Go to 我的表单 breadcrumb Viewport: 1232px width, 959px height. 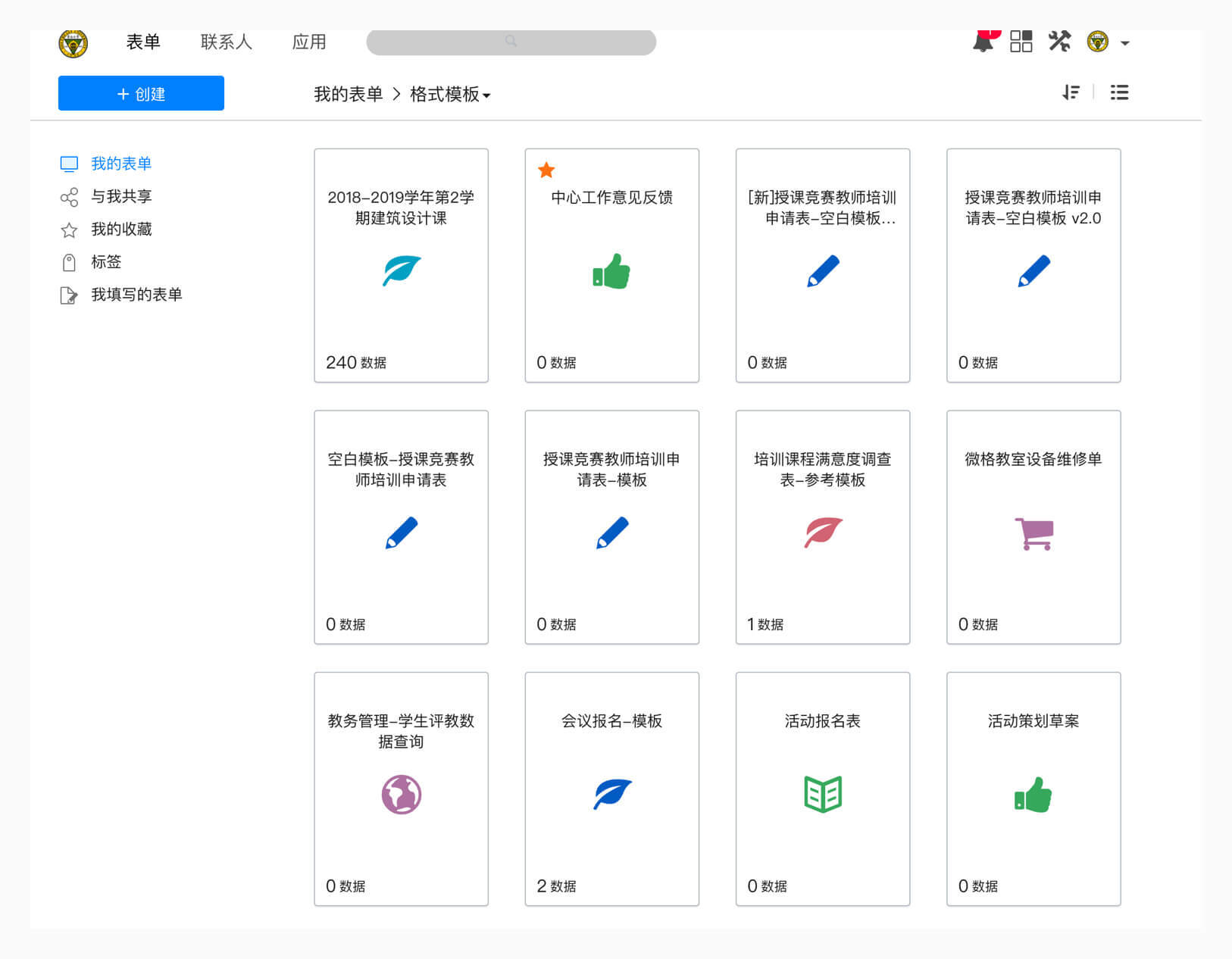(x=349, y=94)
